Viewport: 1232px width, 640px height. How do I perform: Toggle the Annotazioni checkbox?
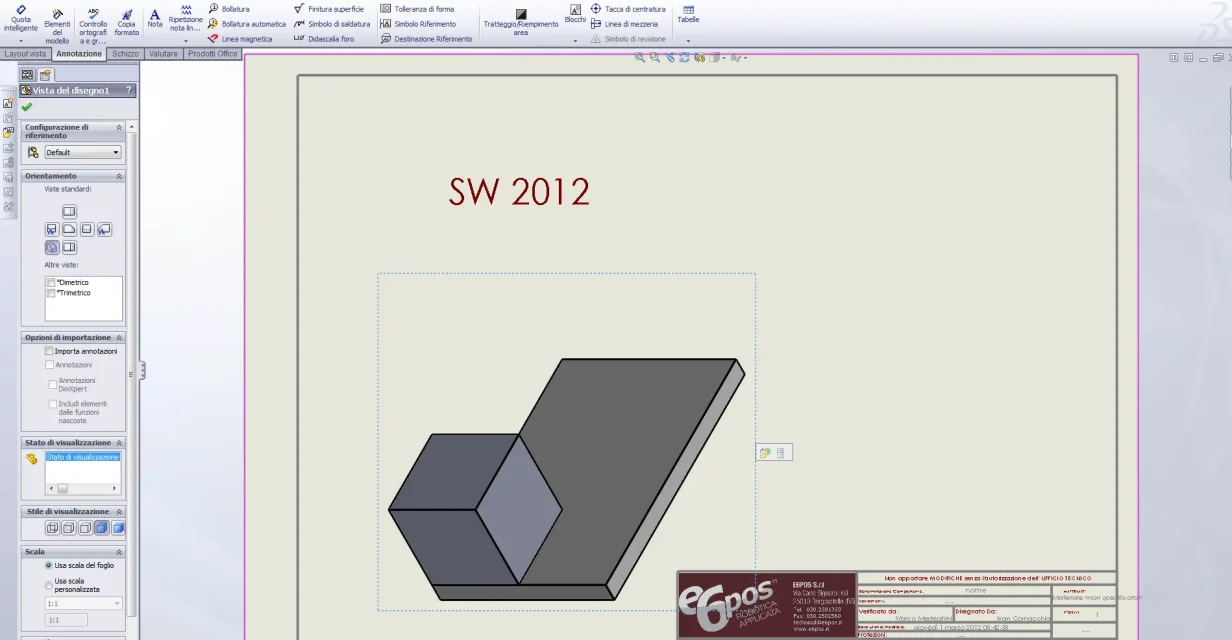pyautogui.click(x=49, y=365)
